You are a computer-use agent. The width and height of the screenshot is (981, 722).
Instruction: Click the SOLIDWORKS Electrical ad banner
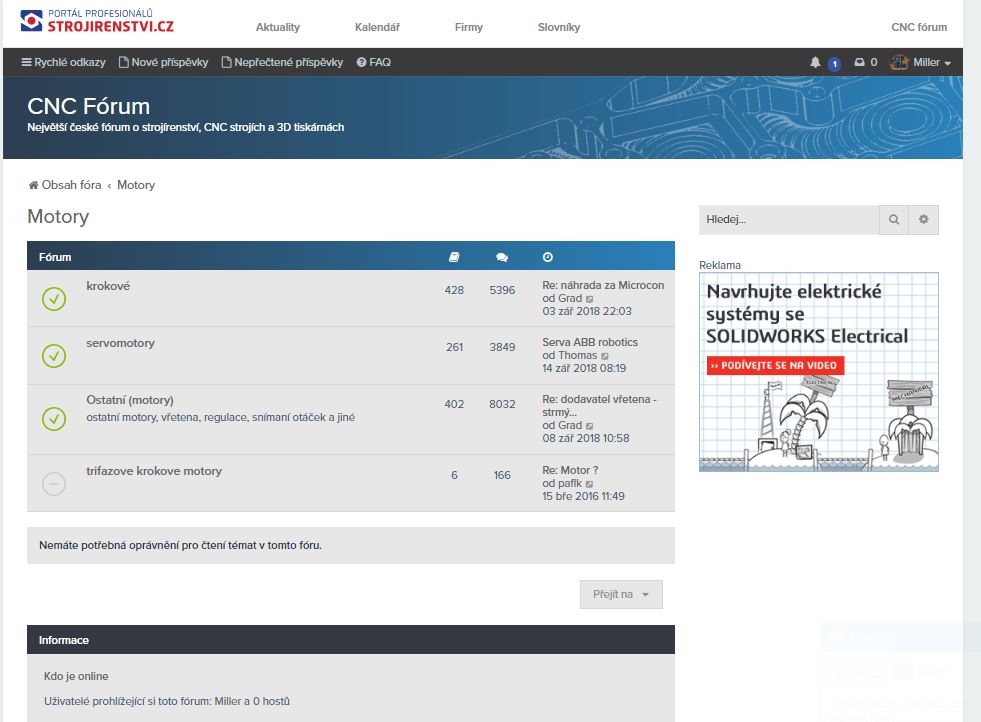coord(818,371)
